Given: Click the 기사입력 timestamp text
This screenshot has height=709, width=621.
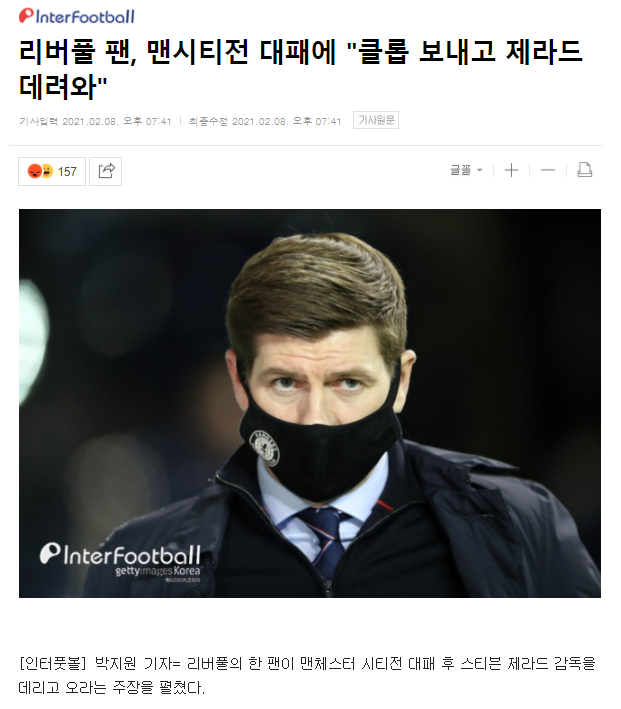Looking at the screenshot, I should coord(95,121).
